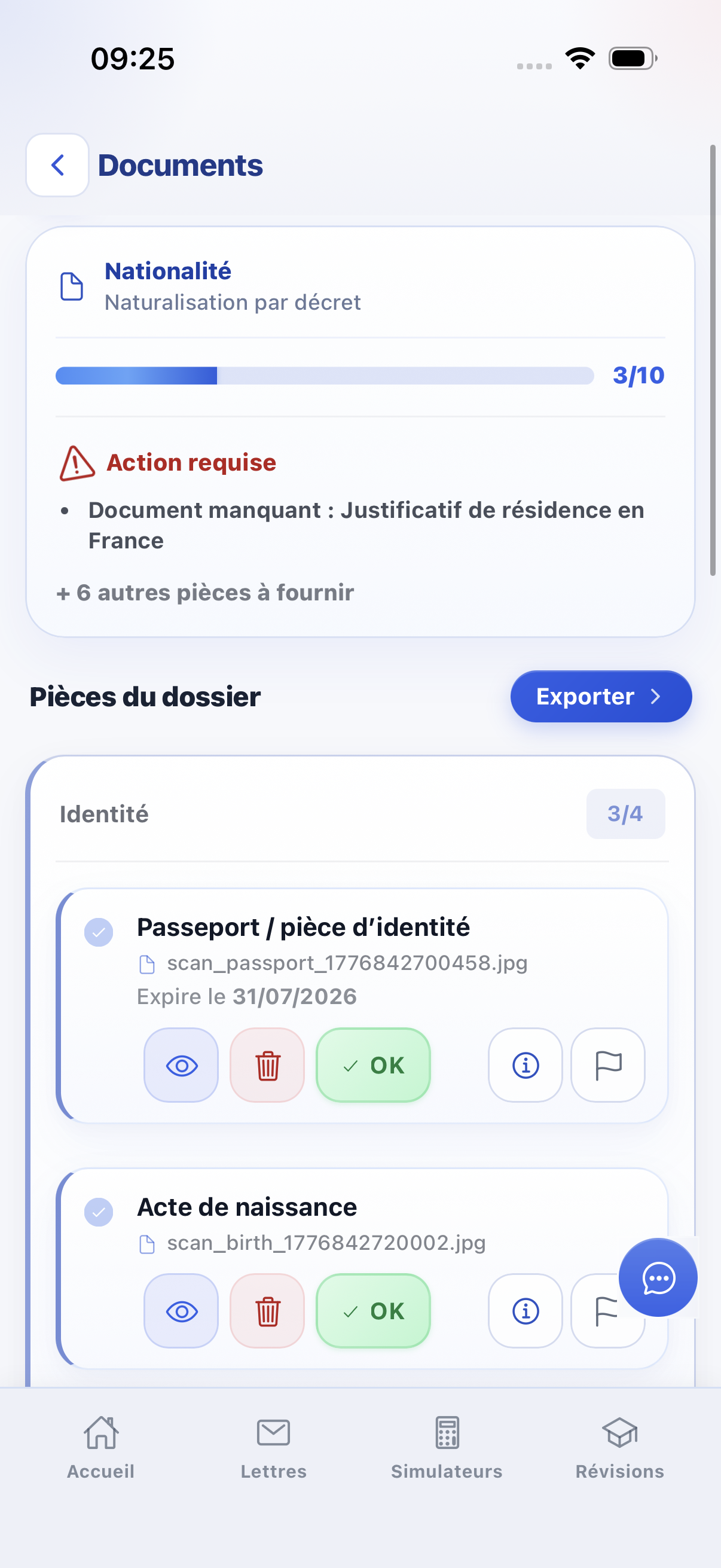Collapse the Identité section header
Screen dimensions: 721x1568
[362, 814]
